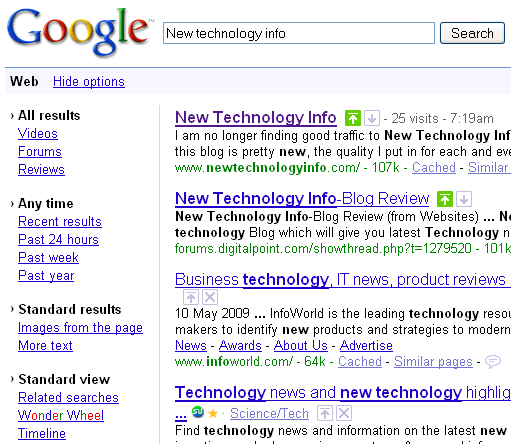Demote the New Technology Info-Blog Review result
The image size is (511, 444).
coord(464,199)
